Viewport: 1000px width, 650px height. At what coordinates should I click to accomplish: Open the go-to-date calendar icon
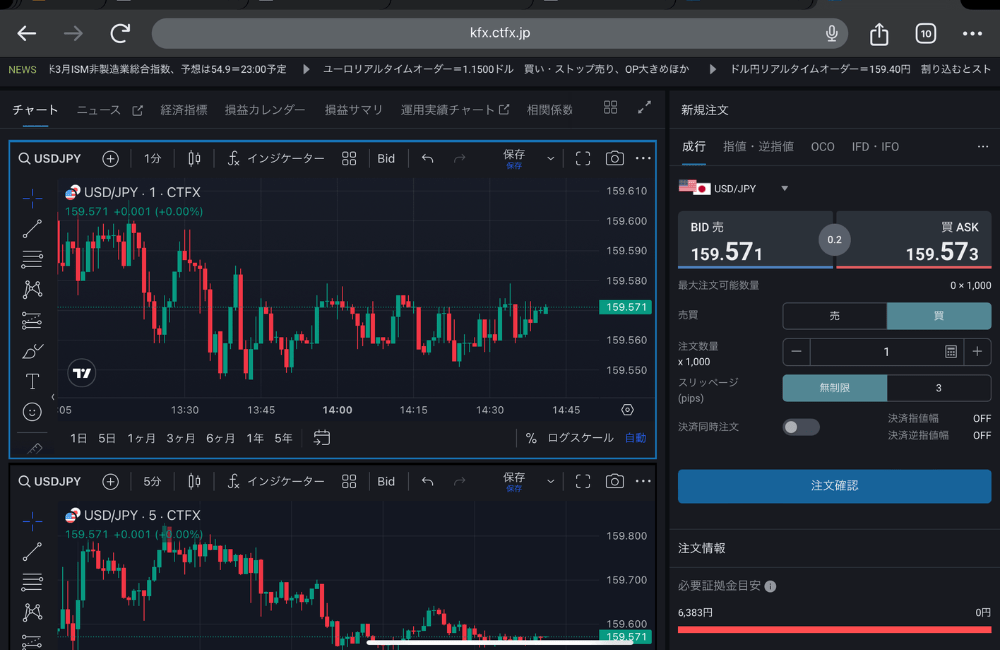click(x=321, y=438)
